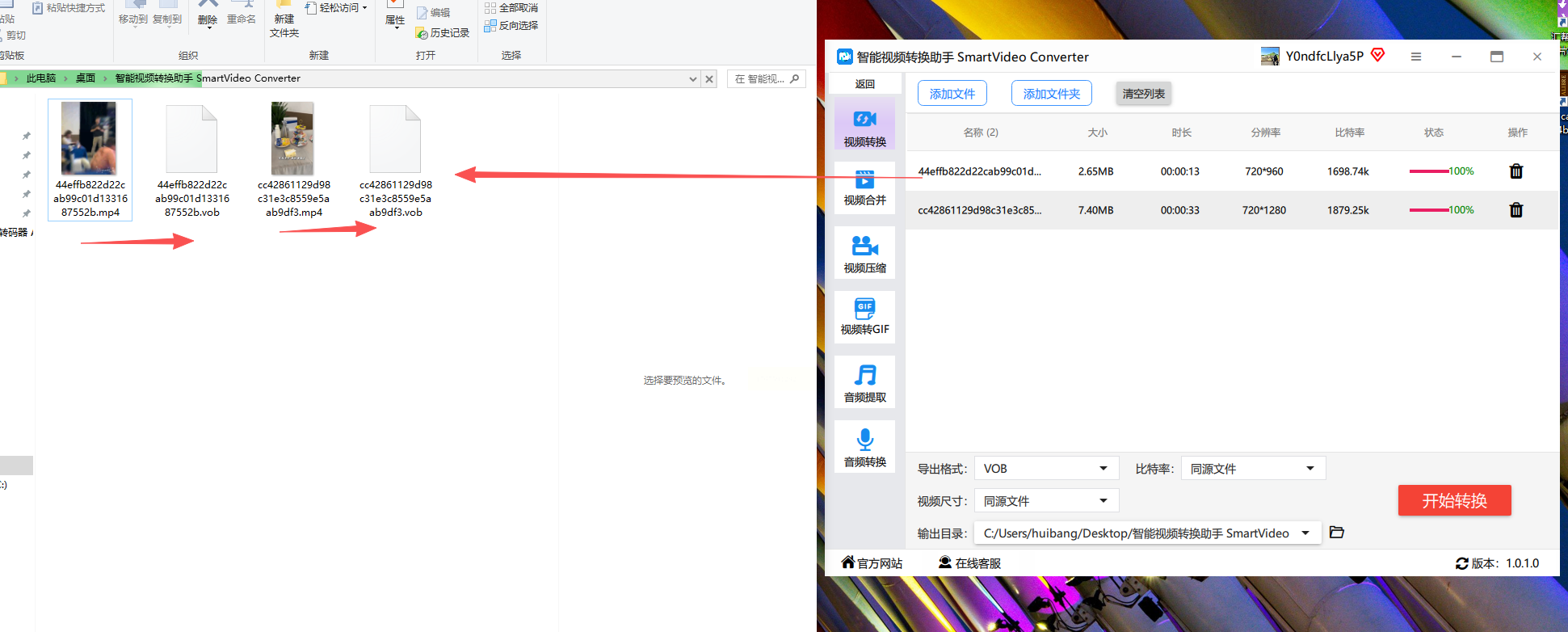Click the red 开始转换 button
Image resolution: width=1568 pixels, height=632 pixels.
[1455, 500]
